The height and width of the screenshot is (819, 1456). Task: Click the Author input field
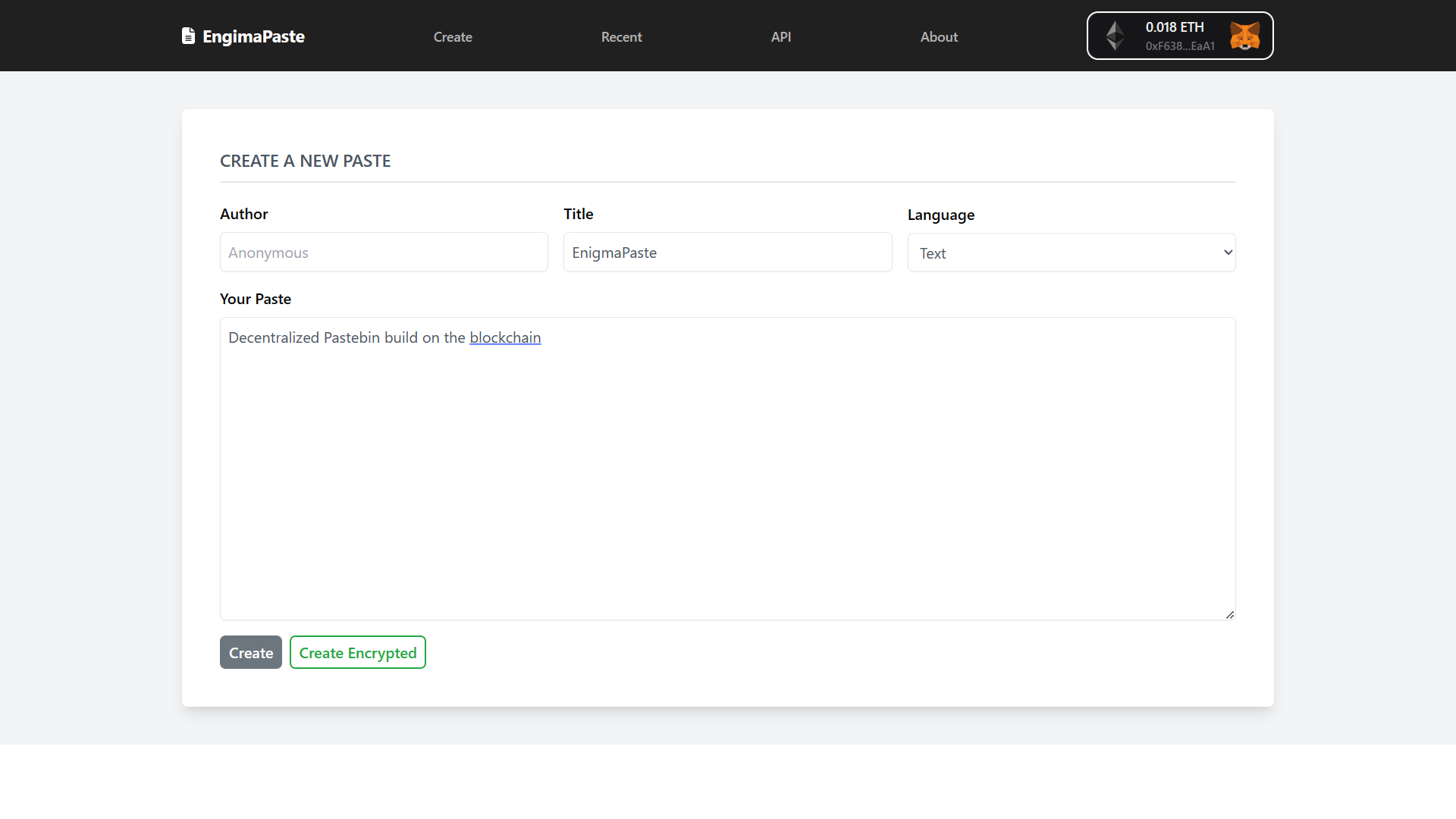tap(384, 252)
